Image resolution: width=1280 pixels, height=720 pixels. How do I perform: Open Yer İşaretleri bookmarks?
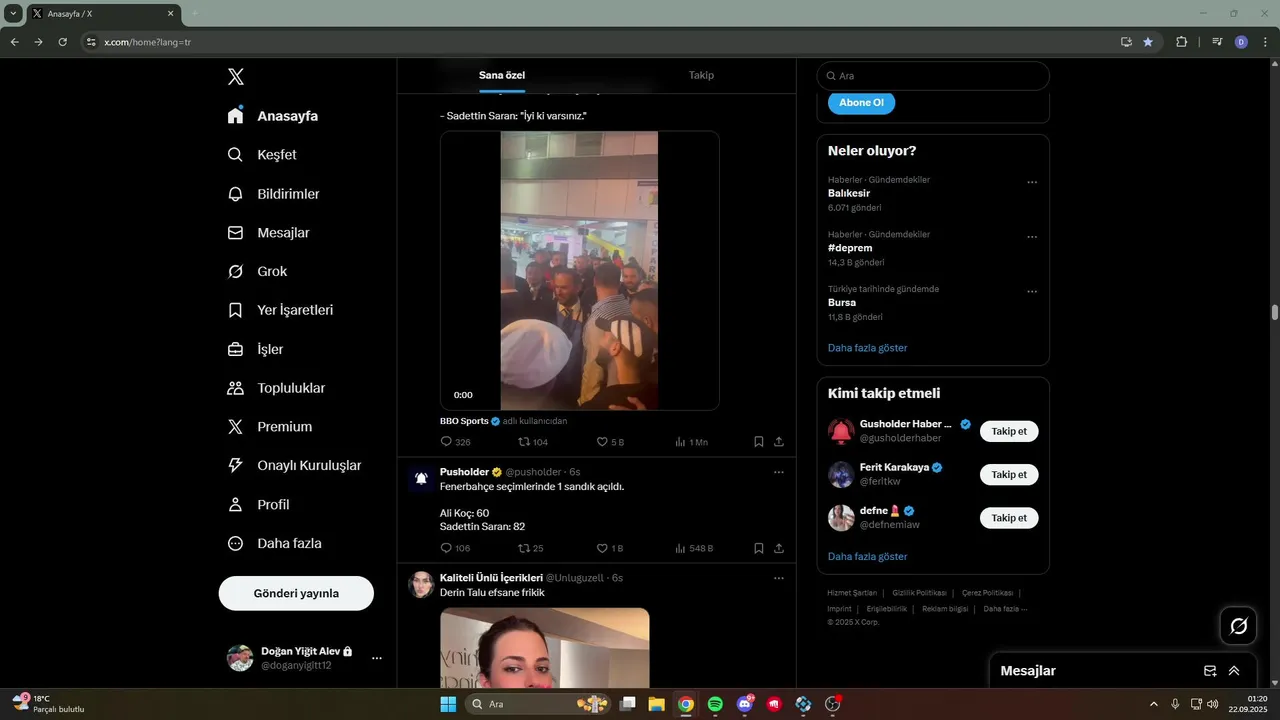pos(280,310)
